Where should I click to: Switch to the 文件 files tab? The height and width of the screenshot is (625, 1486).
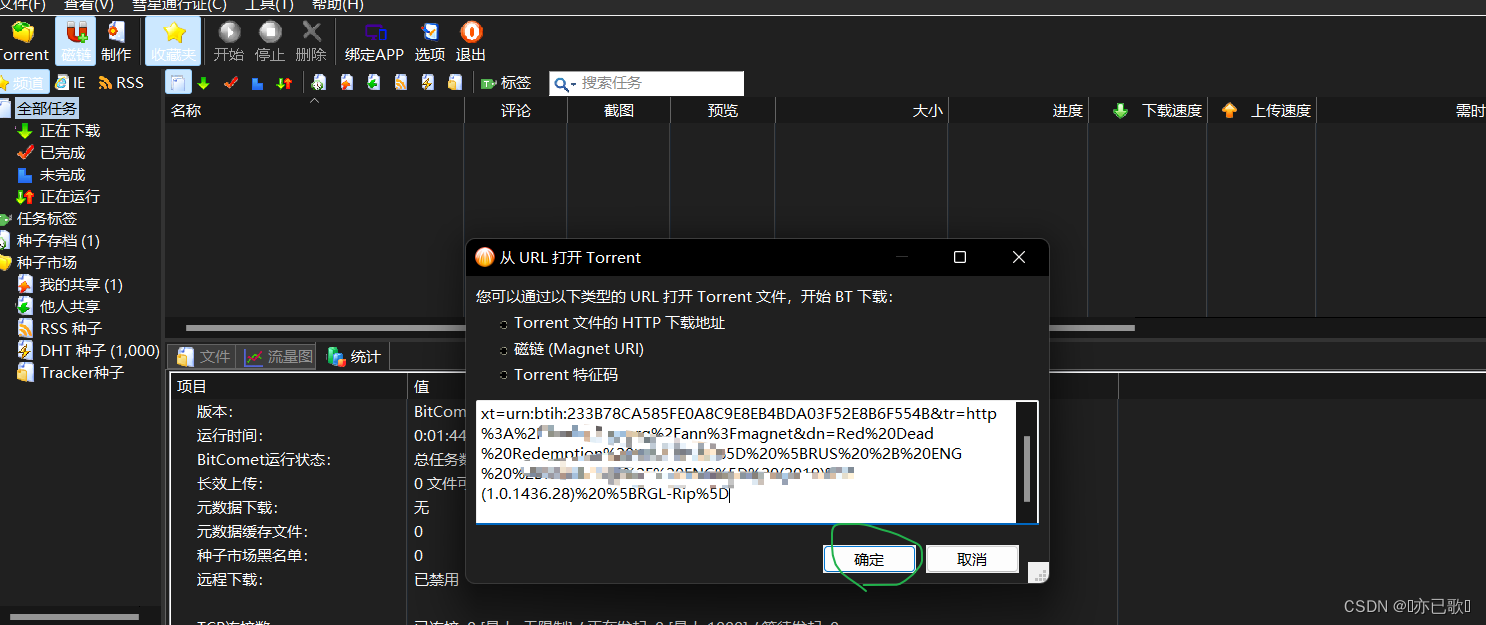click(x=204, y=356)
